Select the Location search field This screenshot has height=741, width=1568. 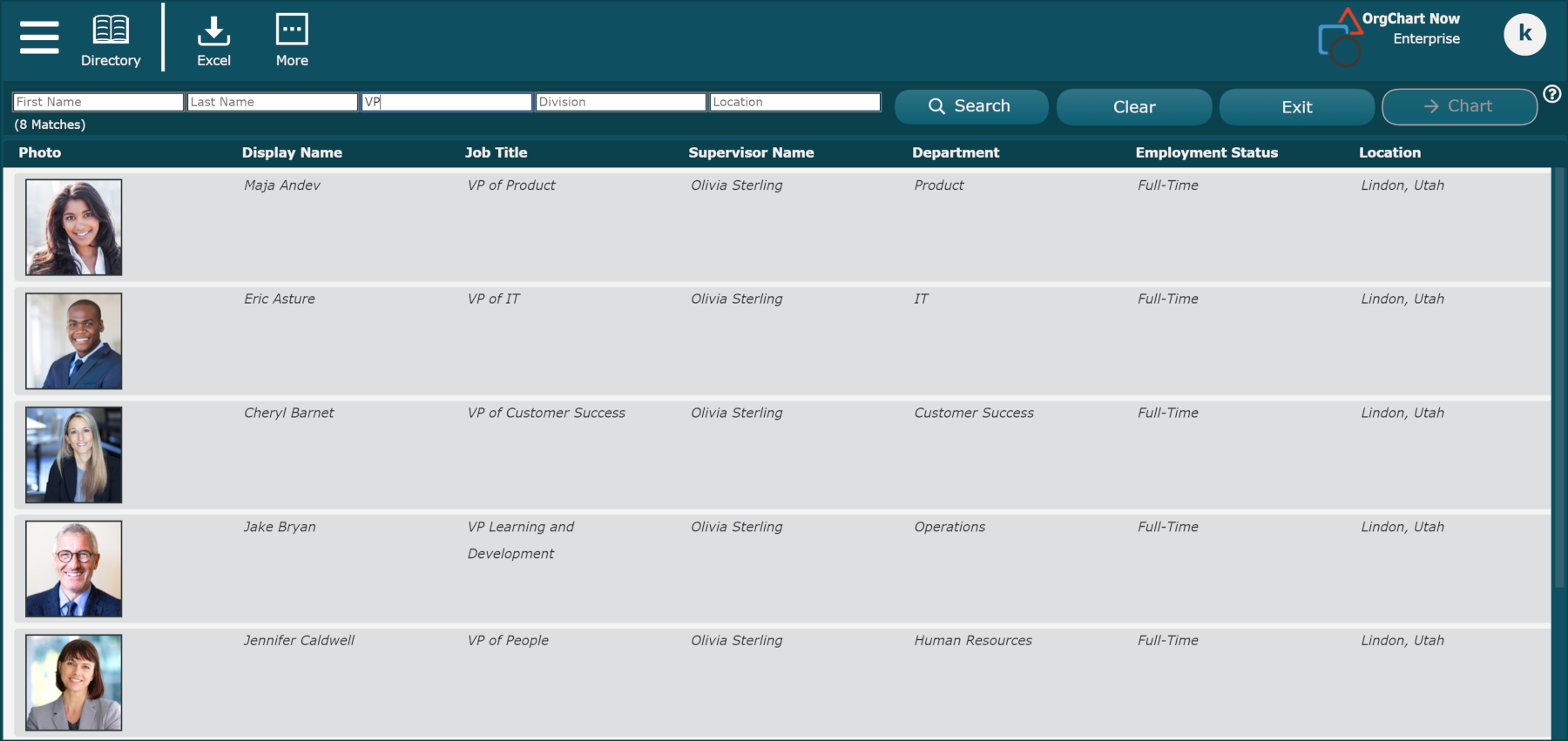[794, 102]
